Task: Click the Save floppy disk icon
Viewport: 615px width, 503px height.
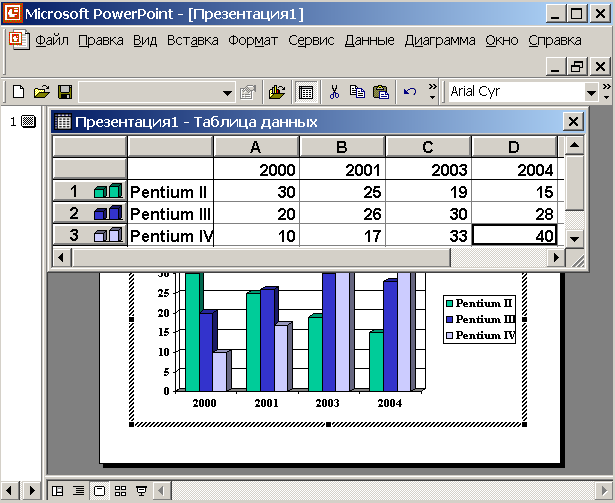Action: 65,92
